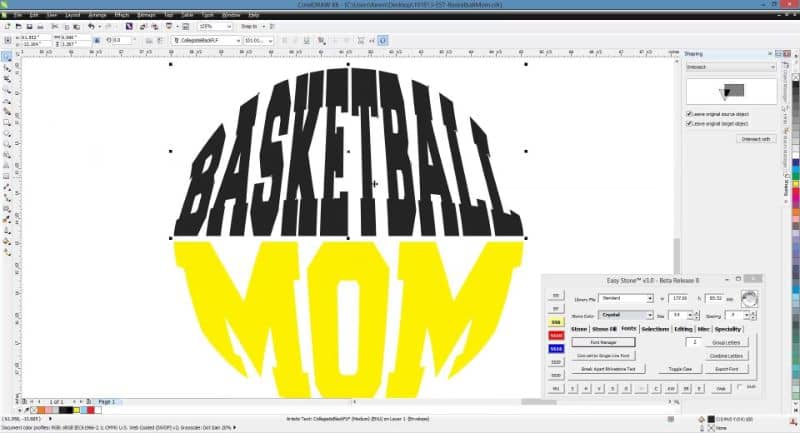Viewport: 800px width, 433px height.
Task: Select the Polygon tool
Action: coord(7,144)
